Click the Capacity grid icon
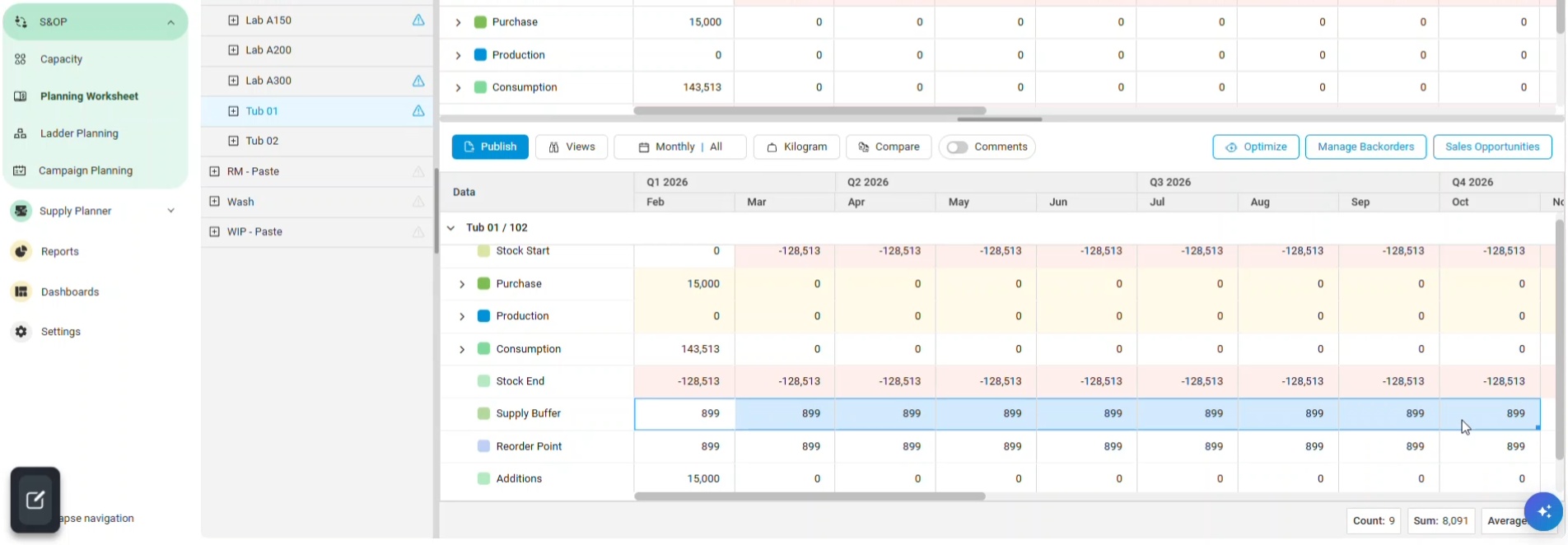1568x545 pixels. 21,59
